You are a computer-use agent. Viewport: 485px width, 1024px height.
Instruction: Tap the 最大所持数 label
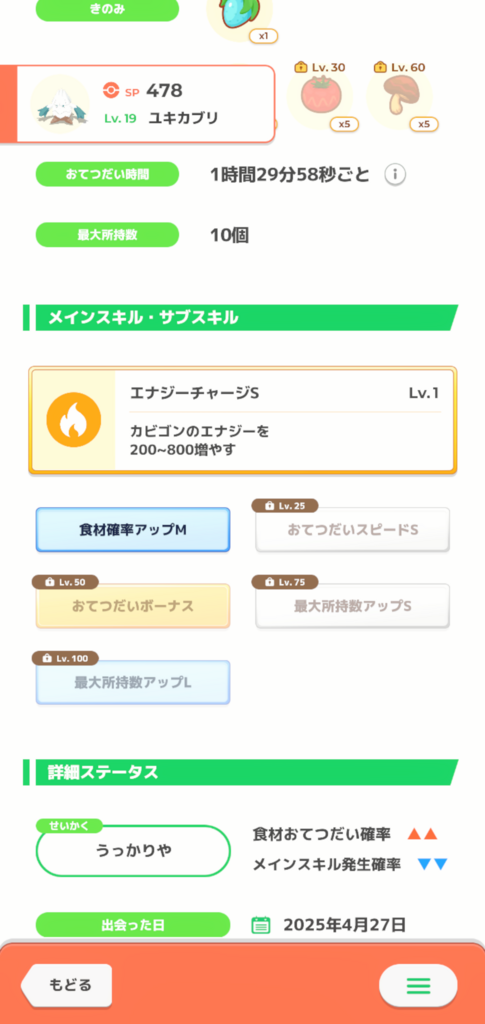(107, 235)
